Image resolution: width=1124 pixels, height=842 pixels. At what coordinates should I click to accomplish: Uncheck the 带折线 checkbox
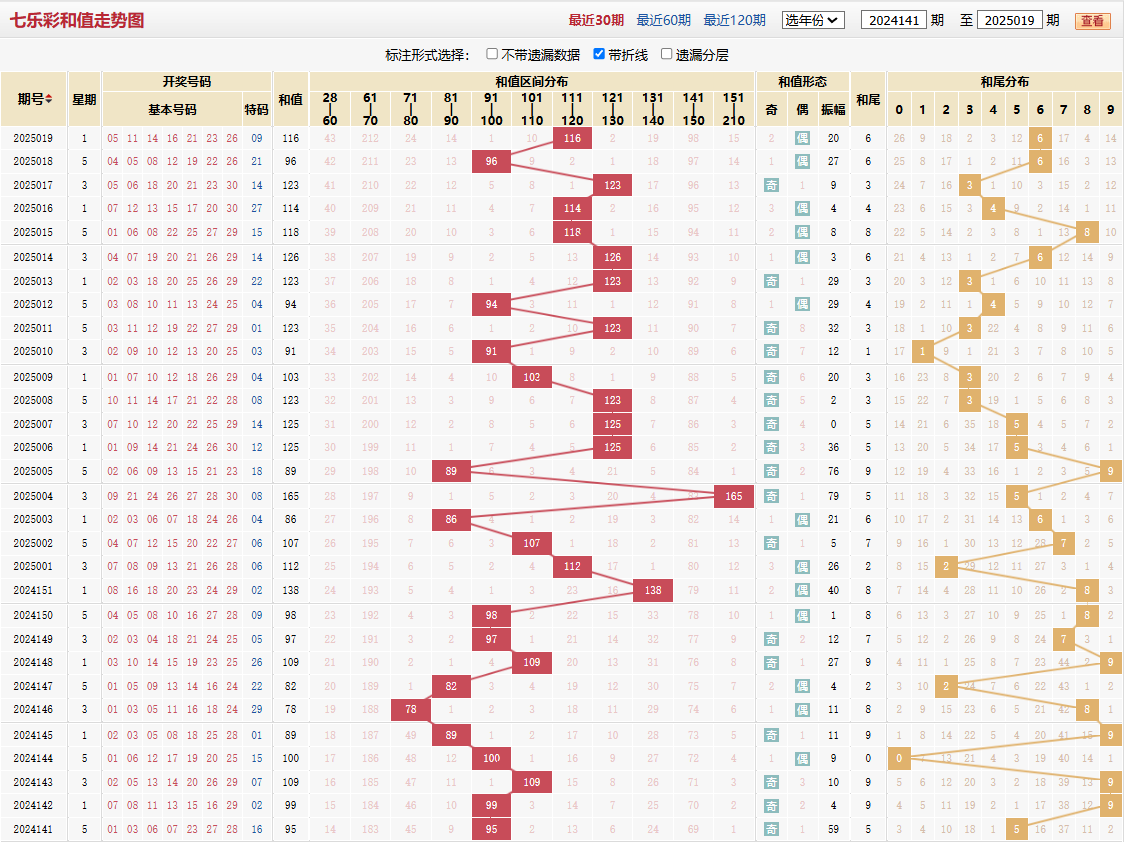point(599,54)
